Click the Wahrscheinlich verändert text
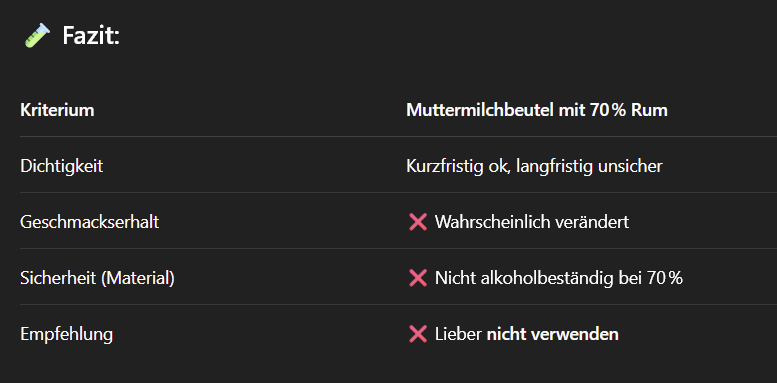Image resolution: width=777 pixels, height=383 pixels. pyautogui.click(x=532, y=222)
